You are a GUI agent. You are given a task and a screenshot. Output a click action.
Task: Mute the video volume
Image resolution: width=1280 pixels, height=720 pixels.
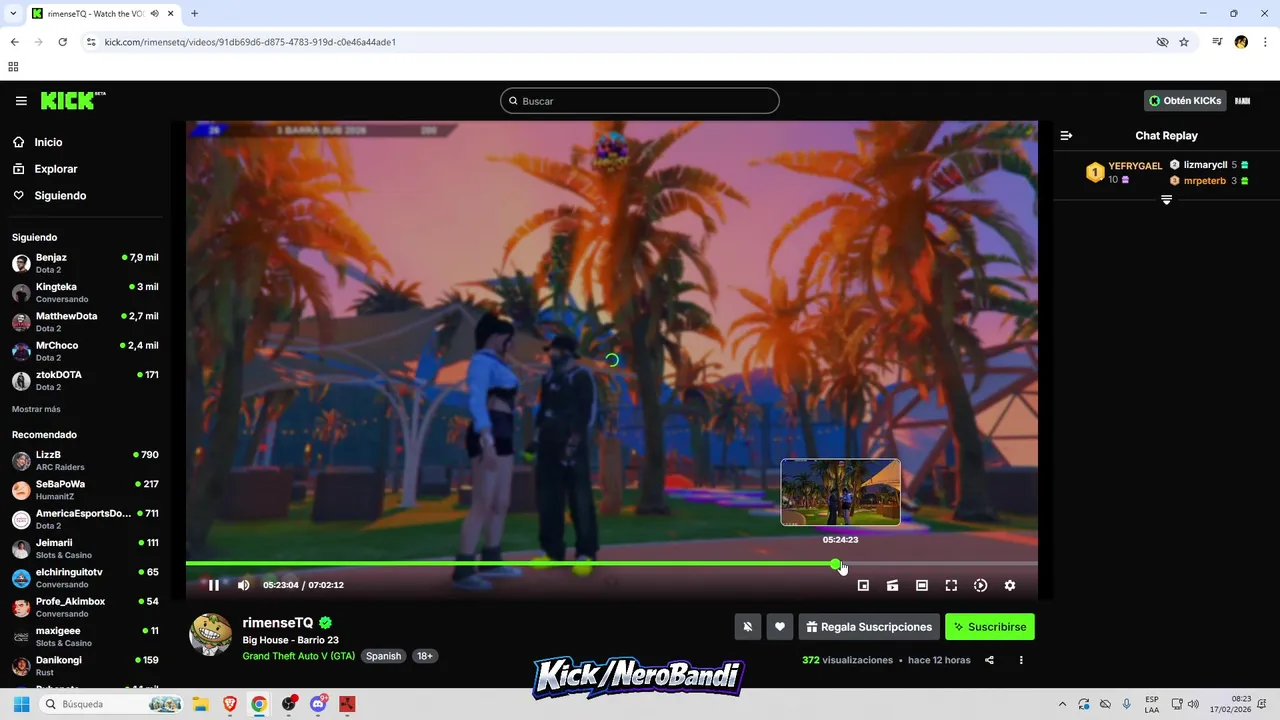click(243, 585)
